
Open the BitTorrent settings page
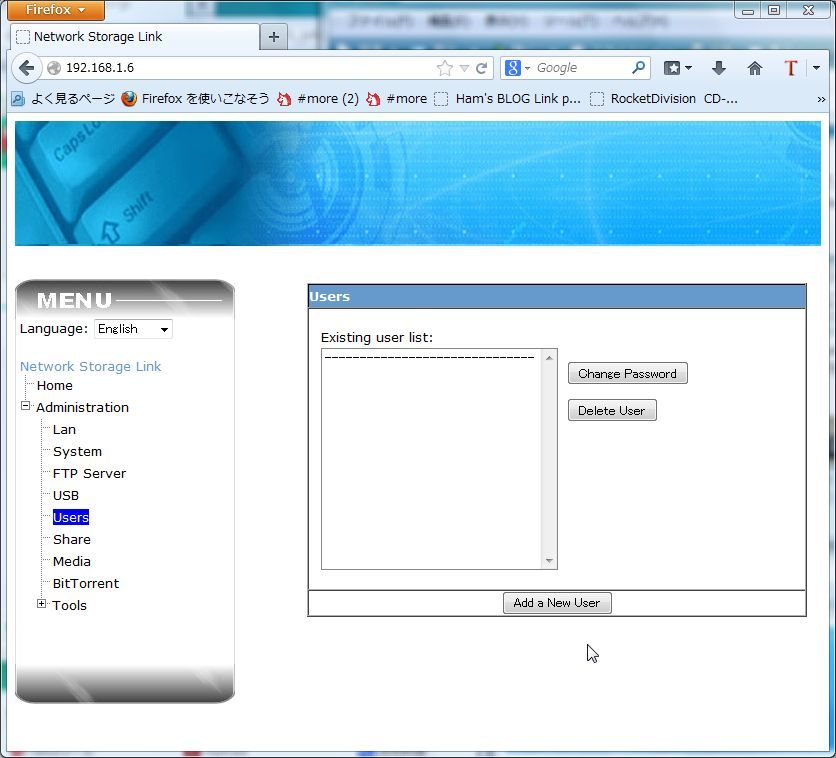point(85,583)
